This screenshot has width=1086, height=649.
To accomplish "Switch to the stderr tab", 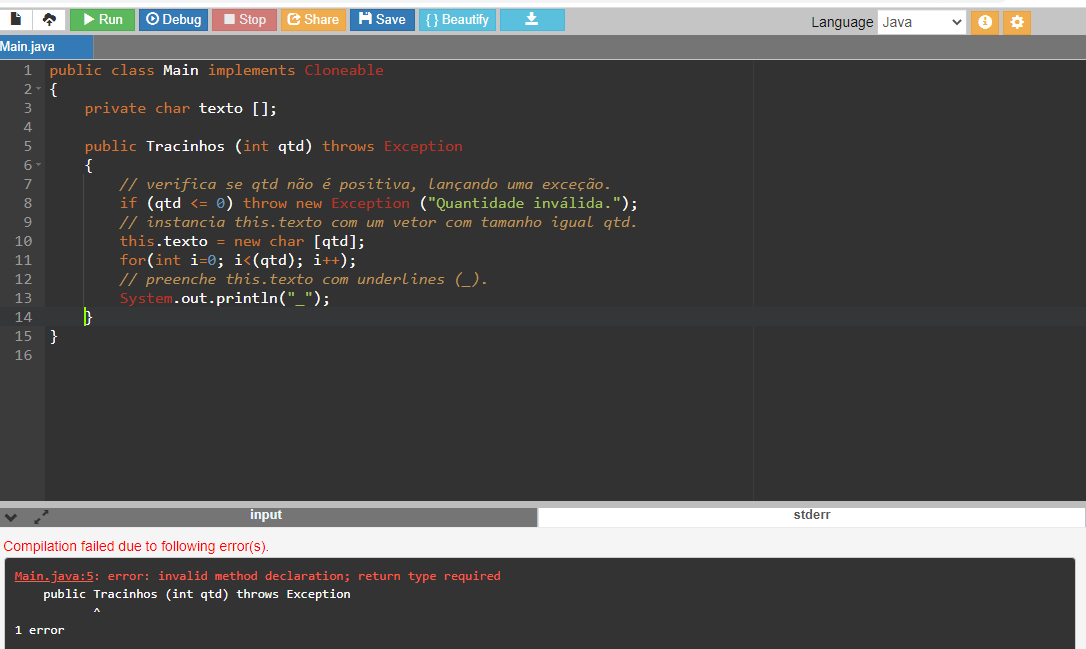I will [811, 515].
